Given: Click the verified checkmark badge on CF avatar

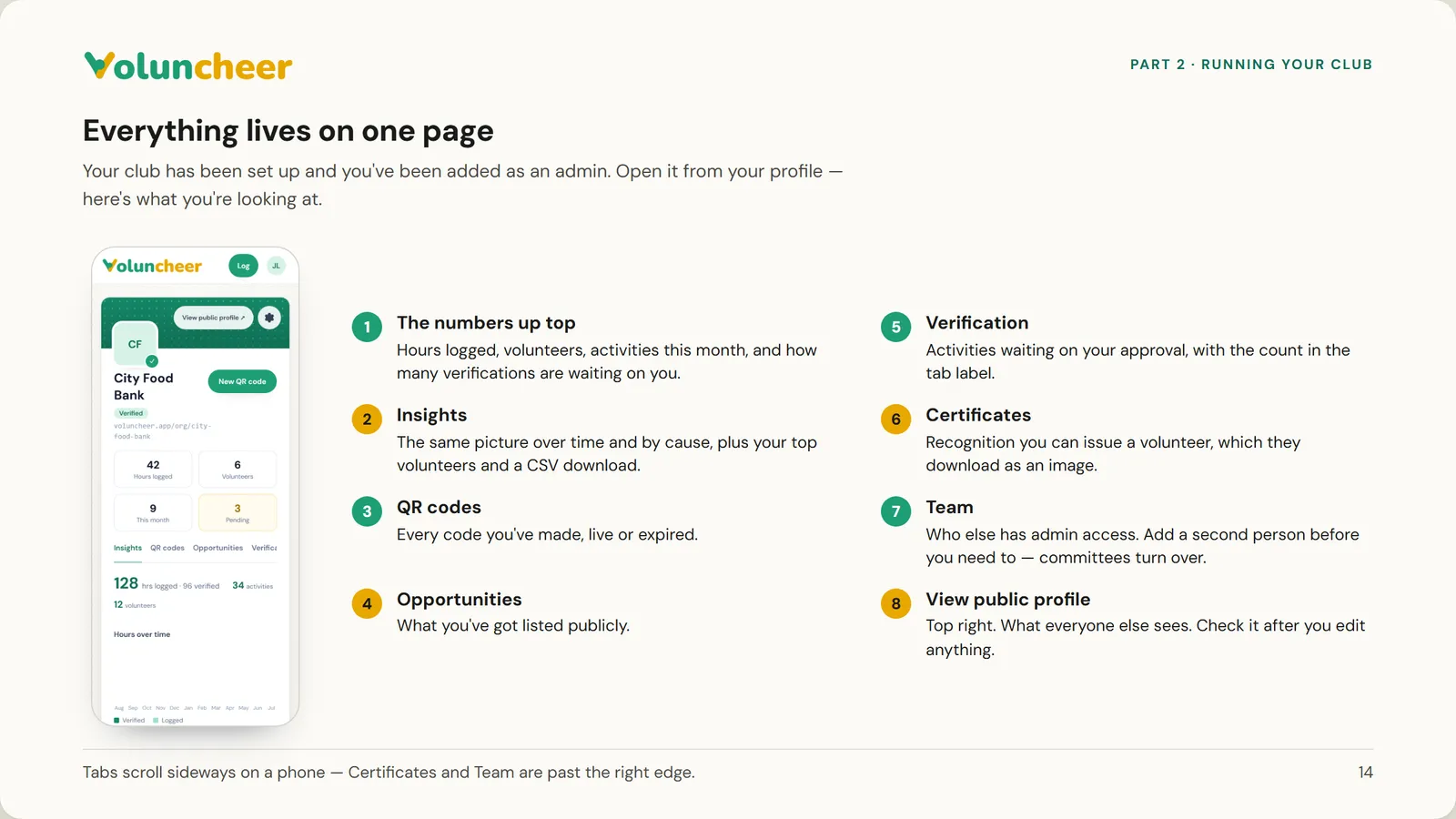Looking at the screenshot, I should pos(152,361).
